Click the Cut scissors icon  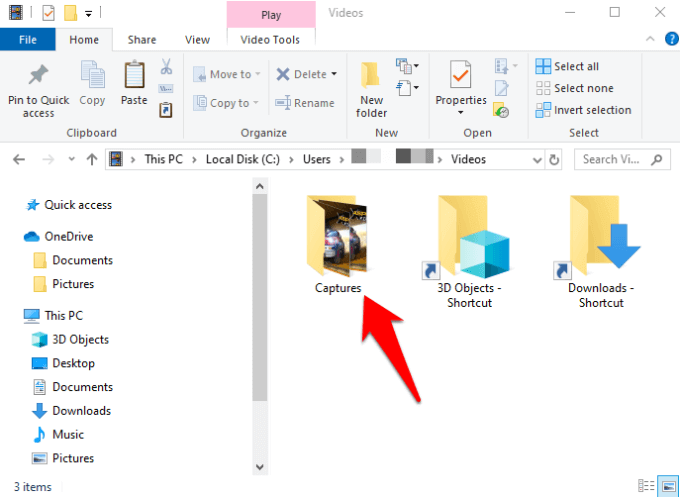166,67
